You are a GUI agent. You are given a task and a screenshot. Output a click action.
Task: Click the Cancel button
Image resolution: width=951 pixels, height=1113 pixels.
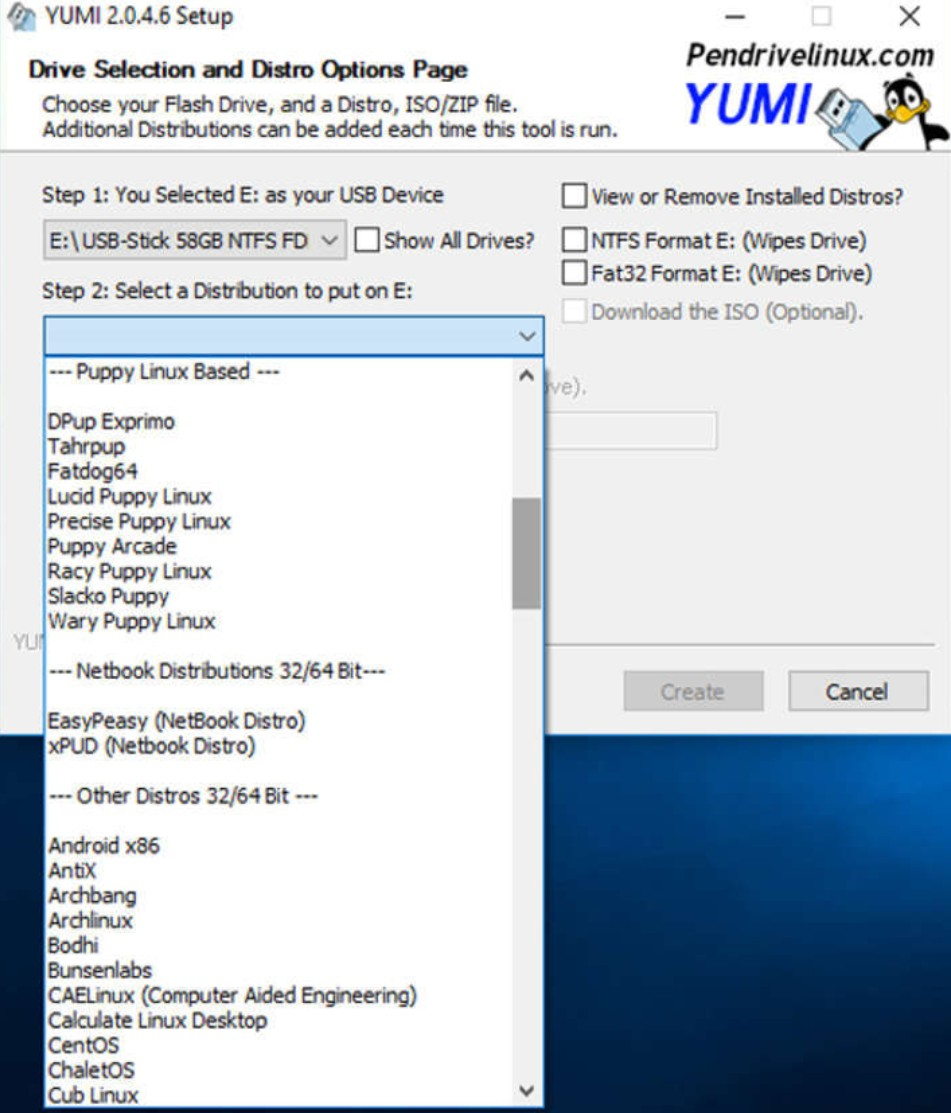pos(858,691)
